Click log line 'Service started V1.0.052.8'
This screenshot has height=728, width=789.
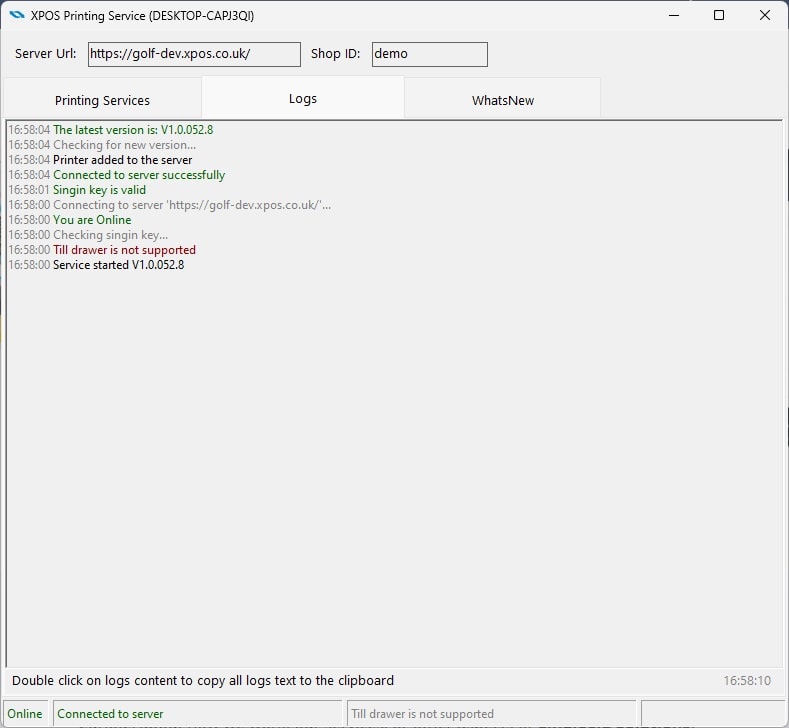tap(96, 265)
